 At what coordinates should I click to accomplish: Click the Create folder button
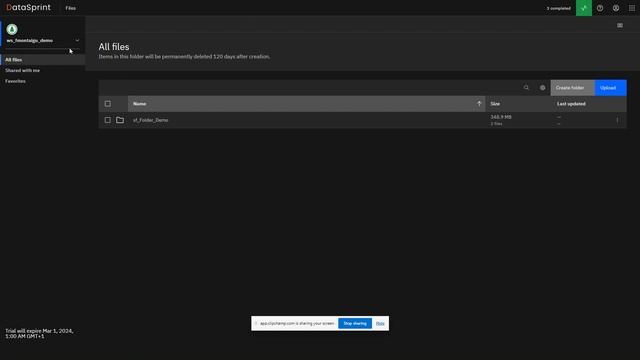pyautogui.click(x=572, y=88)
